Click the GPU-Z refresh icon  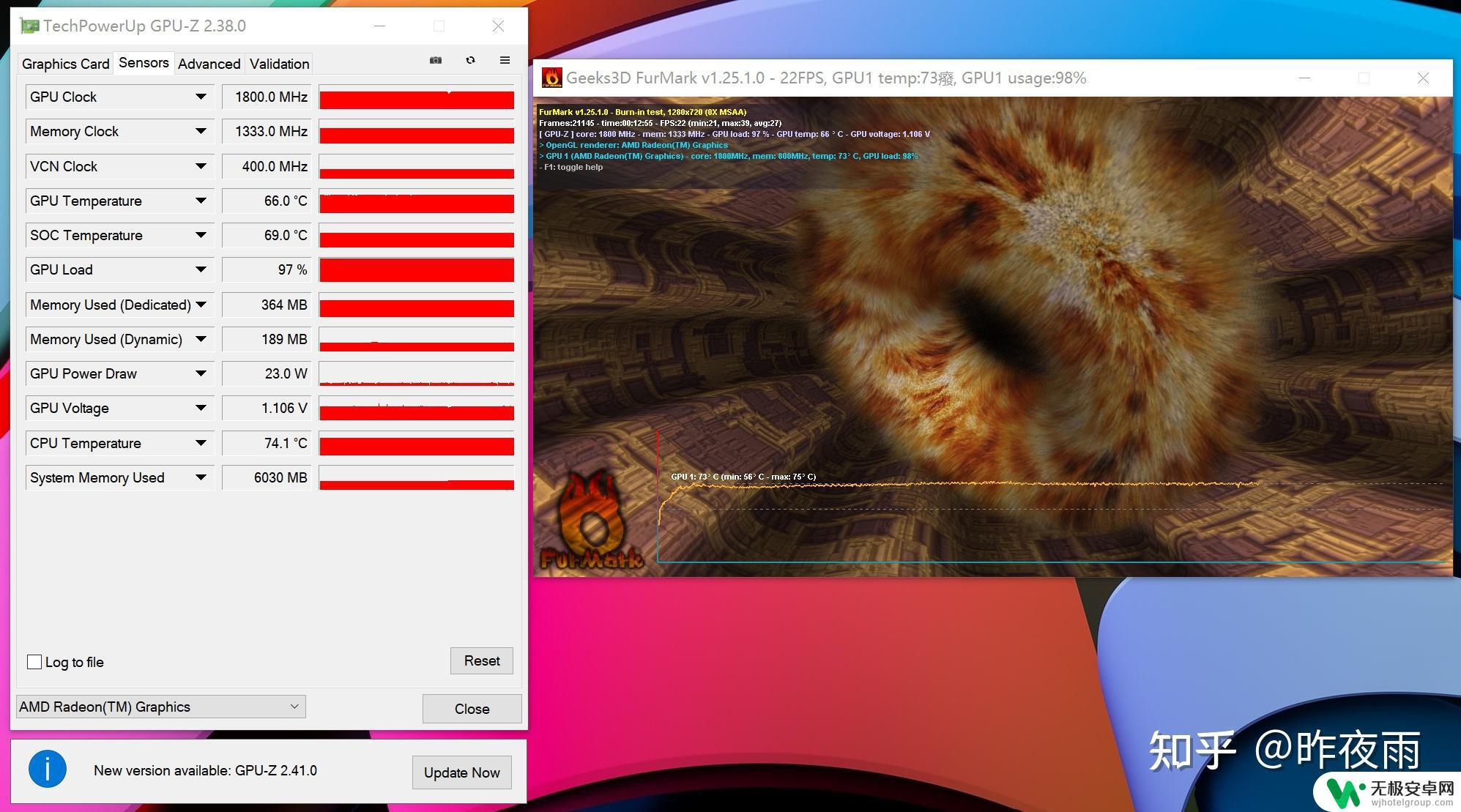click(470, 60)
